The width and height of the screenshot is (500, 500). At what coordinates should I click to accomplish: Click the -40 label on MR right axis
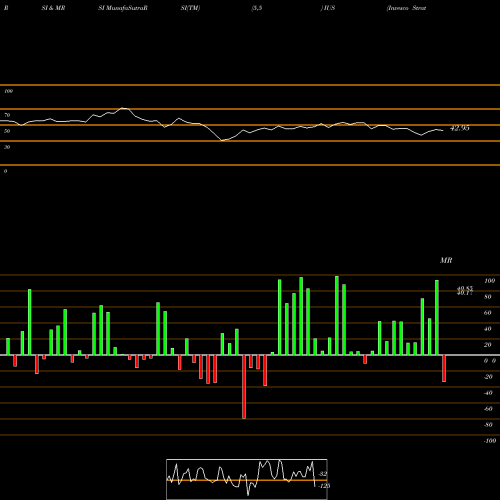[488, 393]
